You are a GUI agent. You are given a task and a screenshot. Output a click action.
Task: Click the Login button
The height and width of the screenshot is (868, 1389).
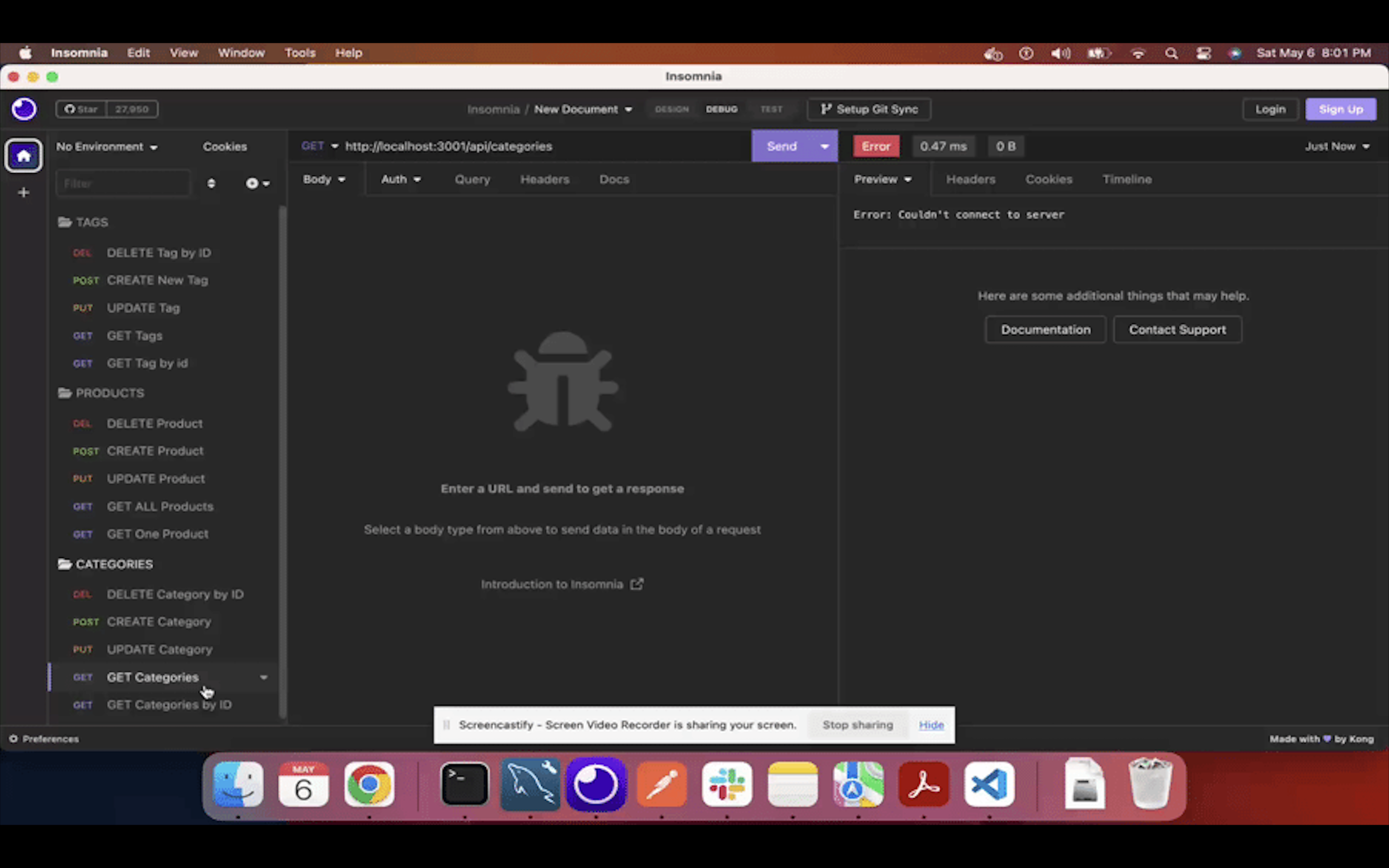(1270, 109)
